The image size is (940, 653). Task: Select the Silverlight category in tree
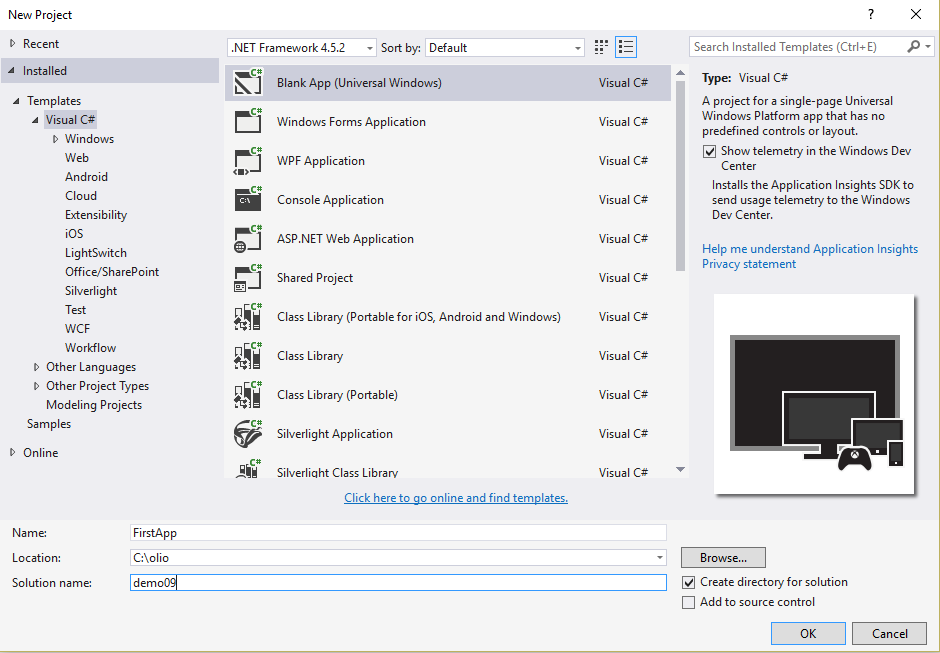(x=91, y=291)
